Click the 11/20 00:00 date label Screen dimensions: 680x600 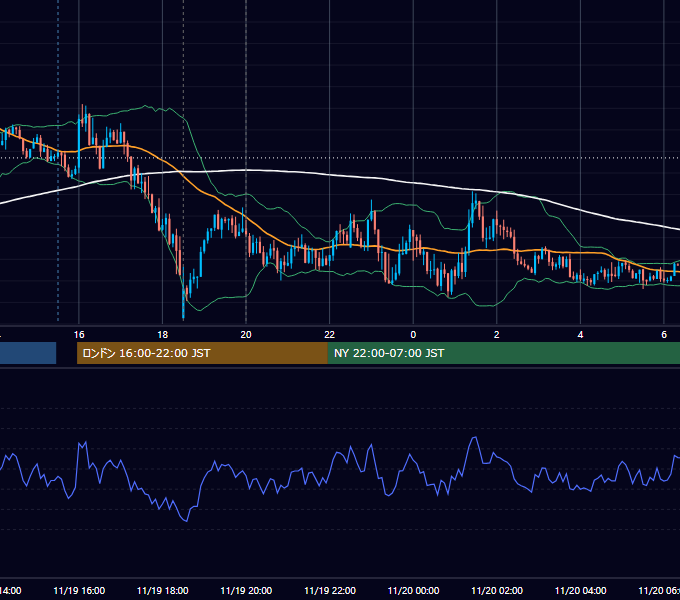pyautogui.click(x=413, y=590)
